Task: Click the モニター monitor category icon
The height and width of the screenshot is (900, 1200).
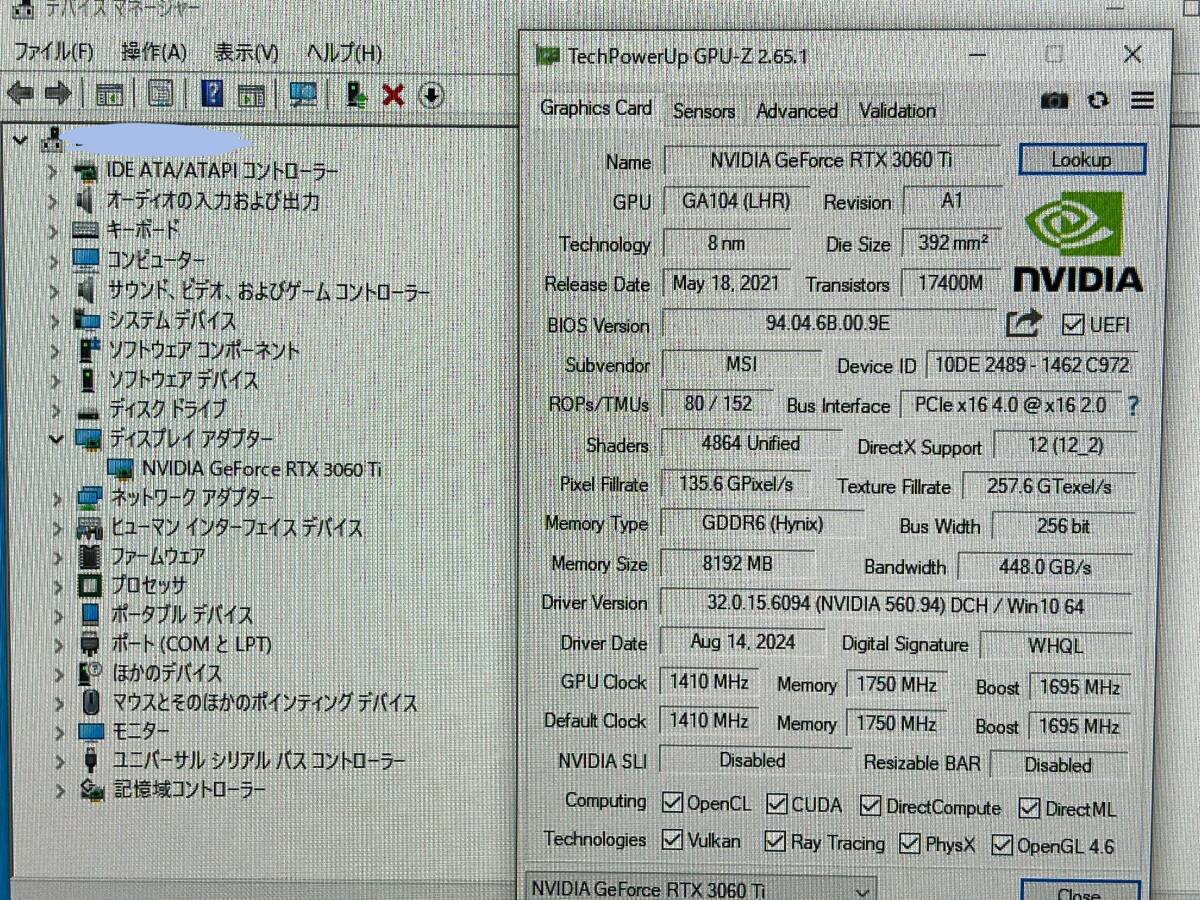Action: 90,732
